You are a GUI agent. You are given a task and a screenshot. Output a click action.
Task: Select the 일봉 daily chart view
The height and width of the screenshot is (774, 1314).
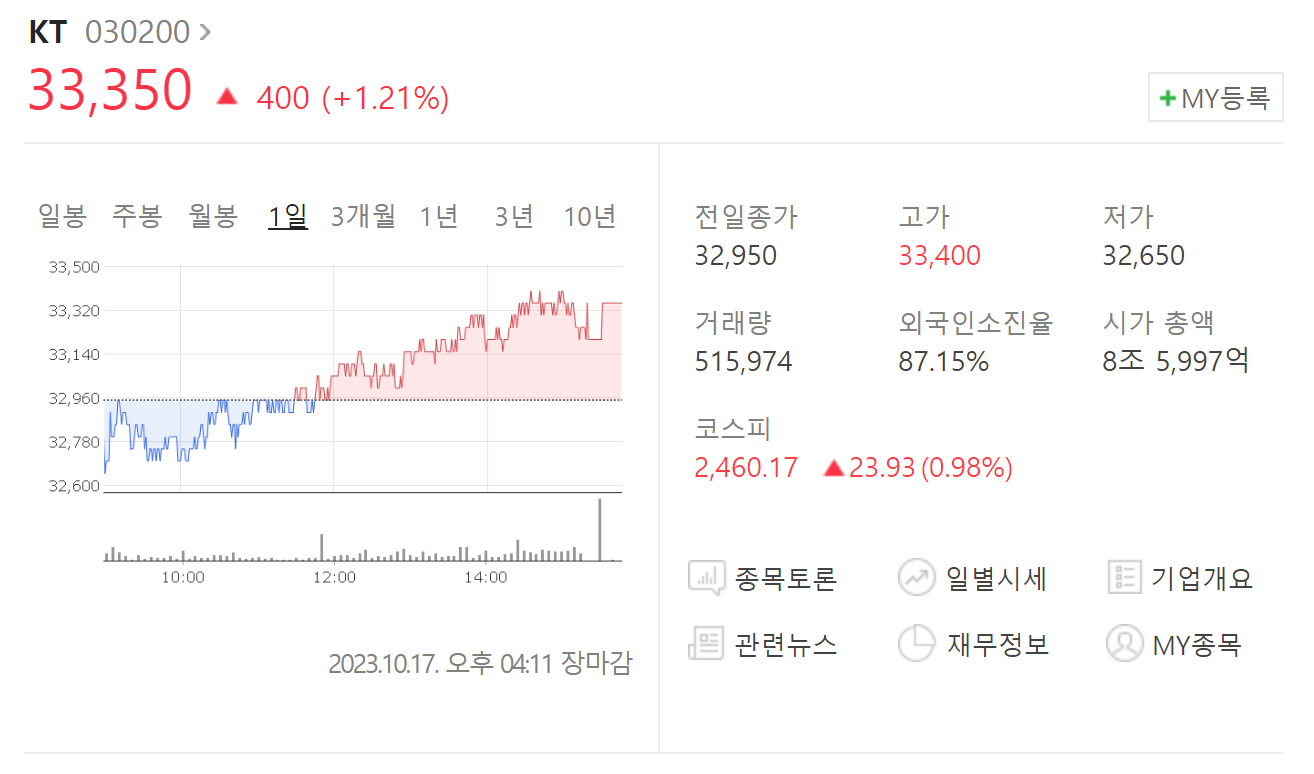(x=62, y=215)
